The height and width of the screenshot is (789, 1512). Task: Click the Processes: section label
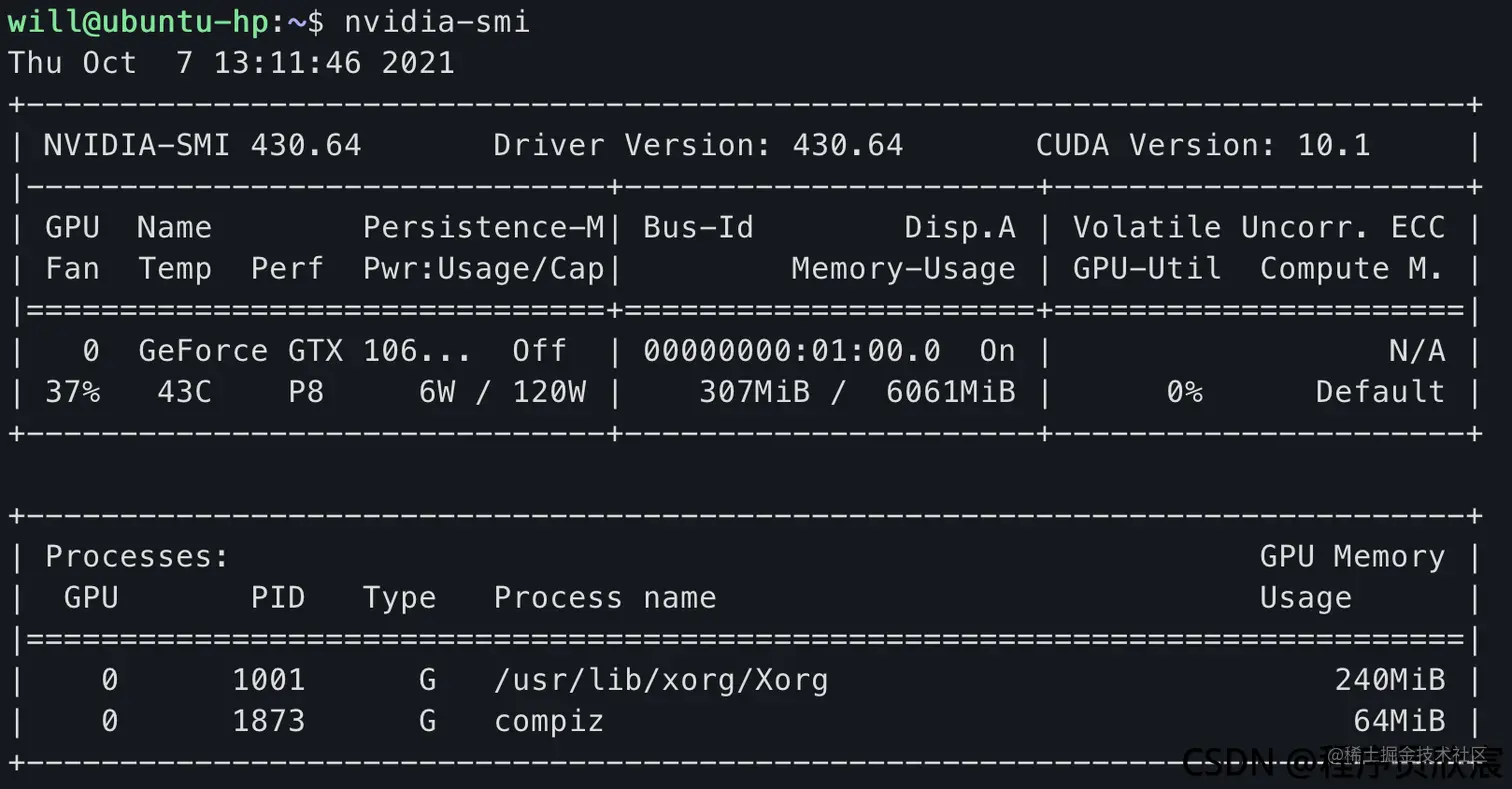(137, 556)
